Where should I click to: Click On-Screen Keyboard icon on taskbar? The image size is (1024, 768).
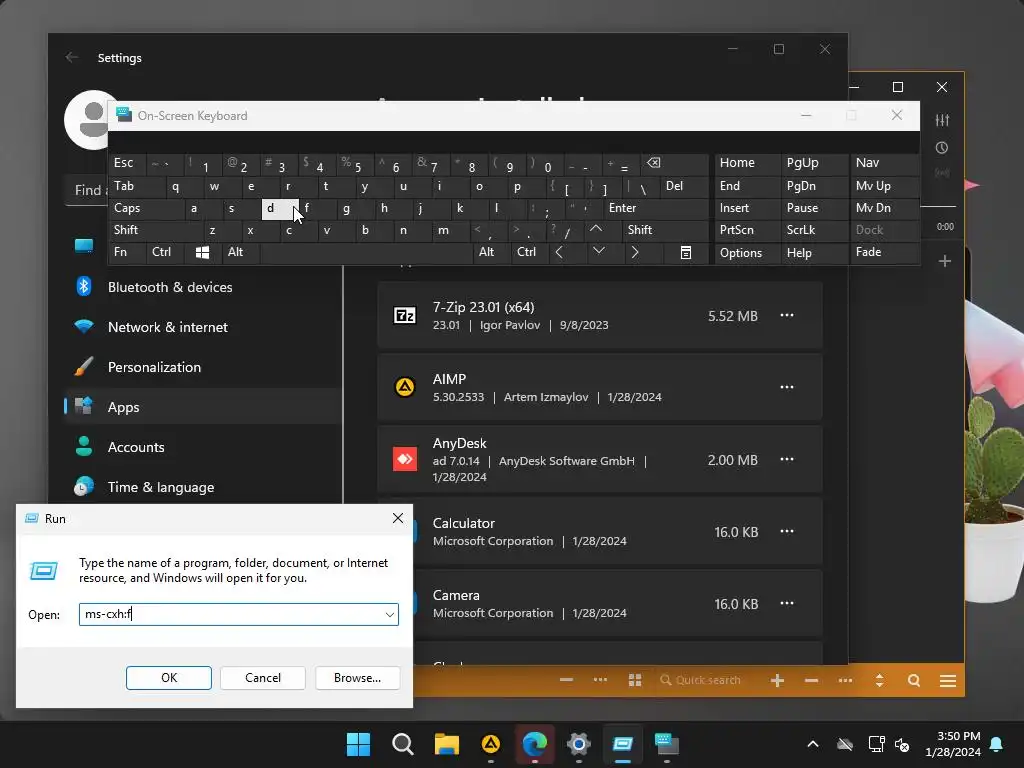(x=667, y=744)
